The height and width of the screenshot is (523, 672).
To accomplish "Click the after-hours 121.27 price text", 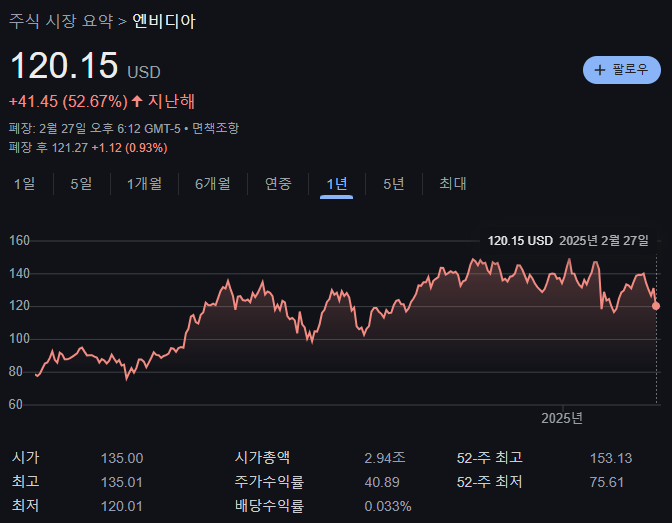I will (70, 148).
